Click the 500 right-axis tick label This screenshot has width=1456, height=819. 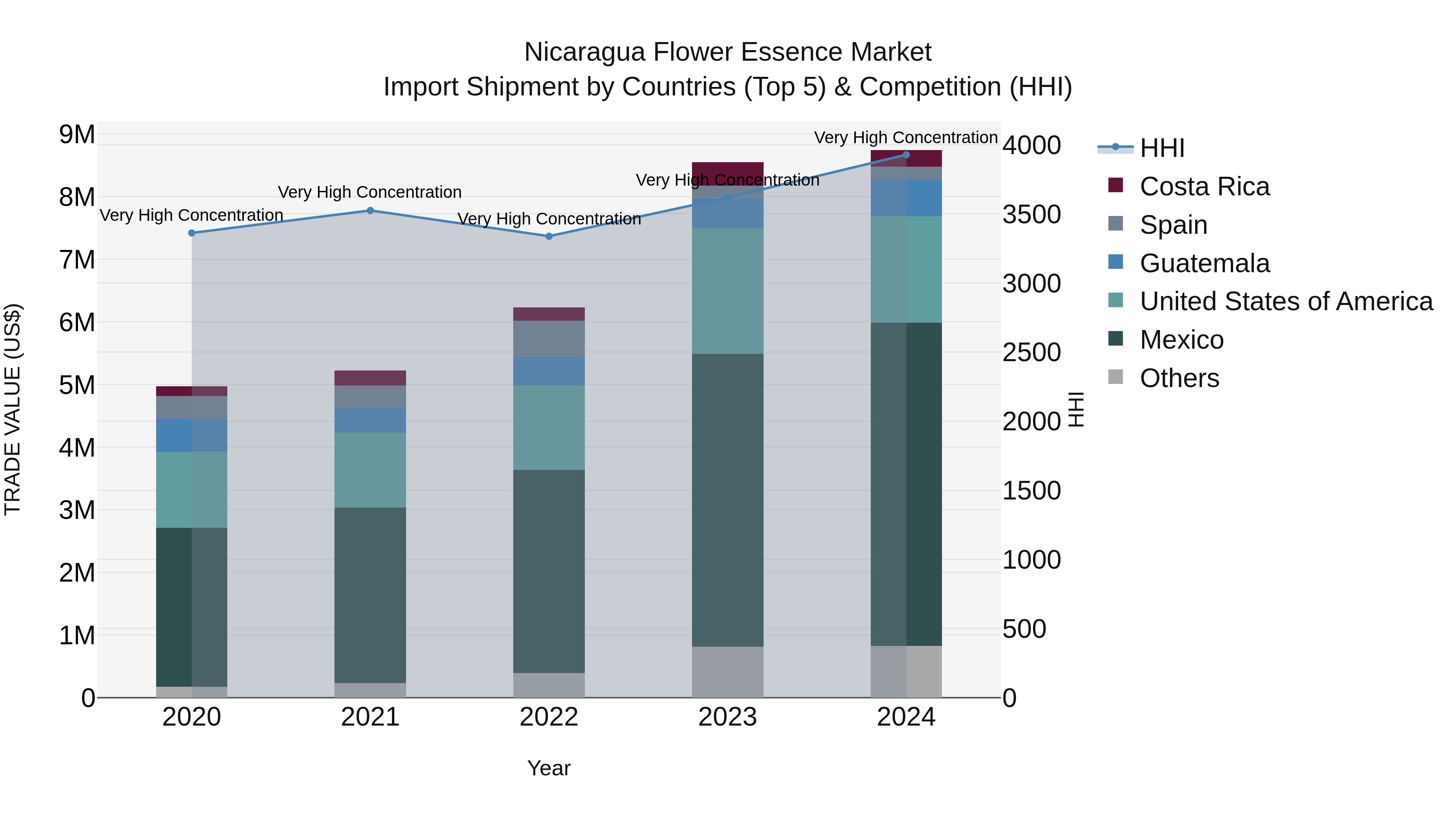1025,629
